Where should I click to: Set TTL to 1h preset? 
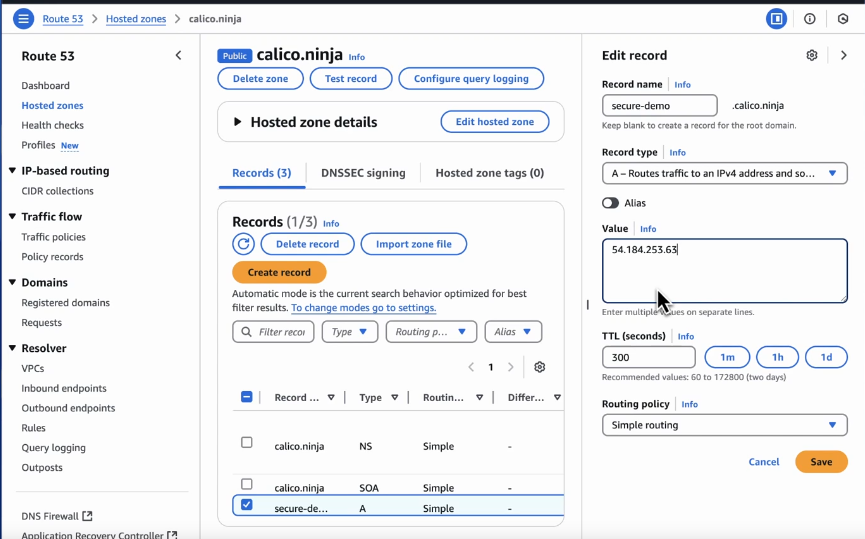776,357
